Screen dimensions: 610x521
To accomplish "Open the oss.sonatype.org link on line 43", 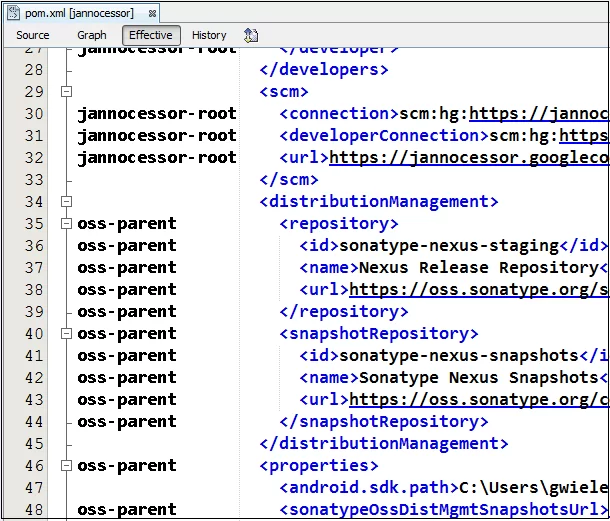I will tap(479, 400).
